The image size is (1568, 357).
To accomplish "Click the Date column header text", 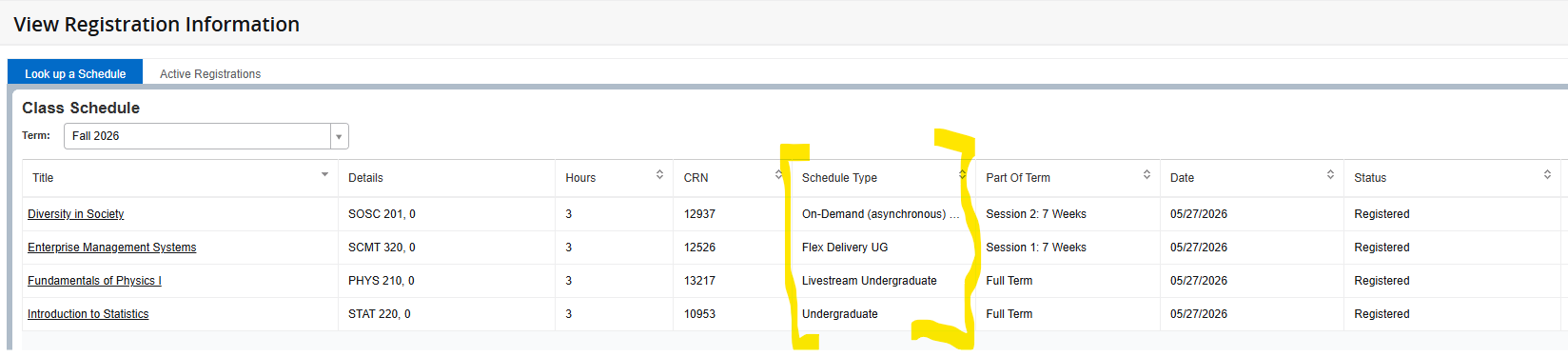I will [x=1182, y=178].
